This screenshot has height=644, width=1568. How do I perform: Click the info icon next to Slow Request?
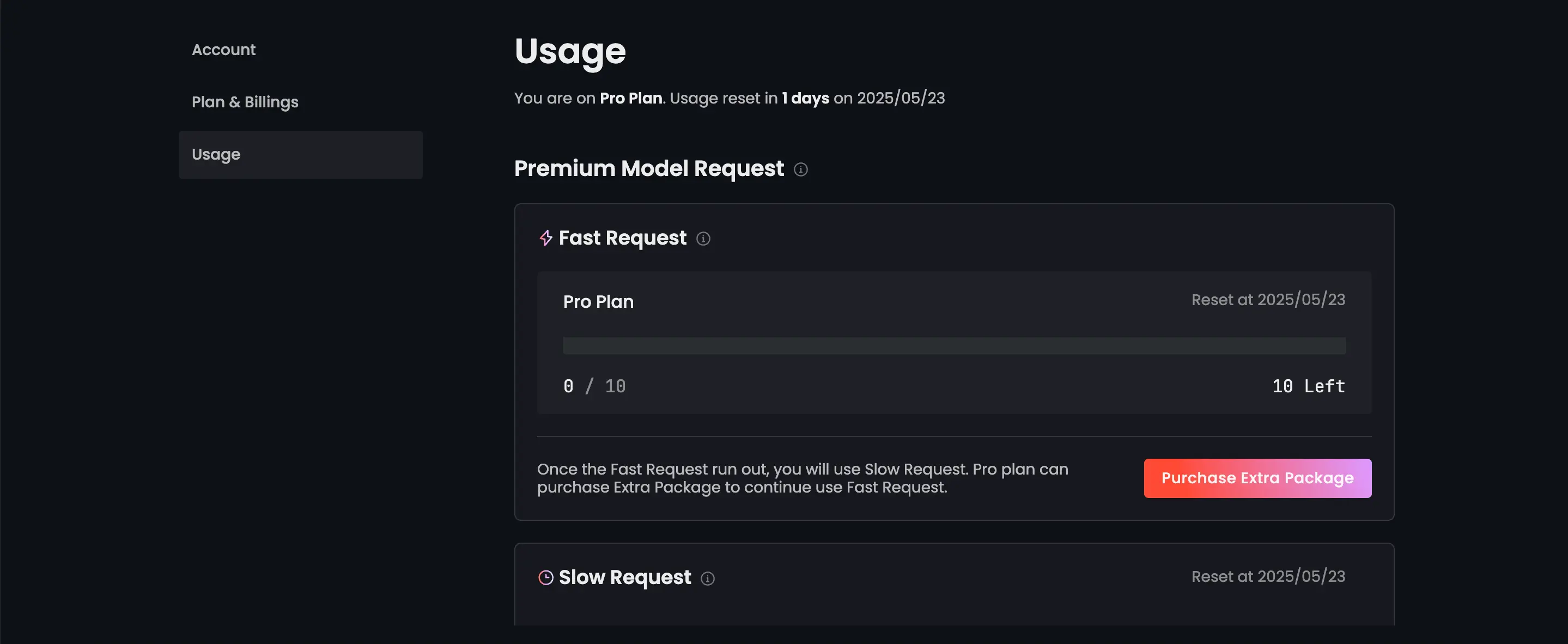(x=707, y=578)
